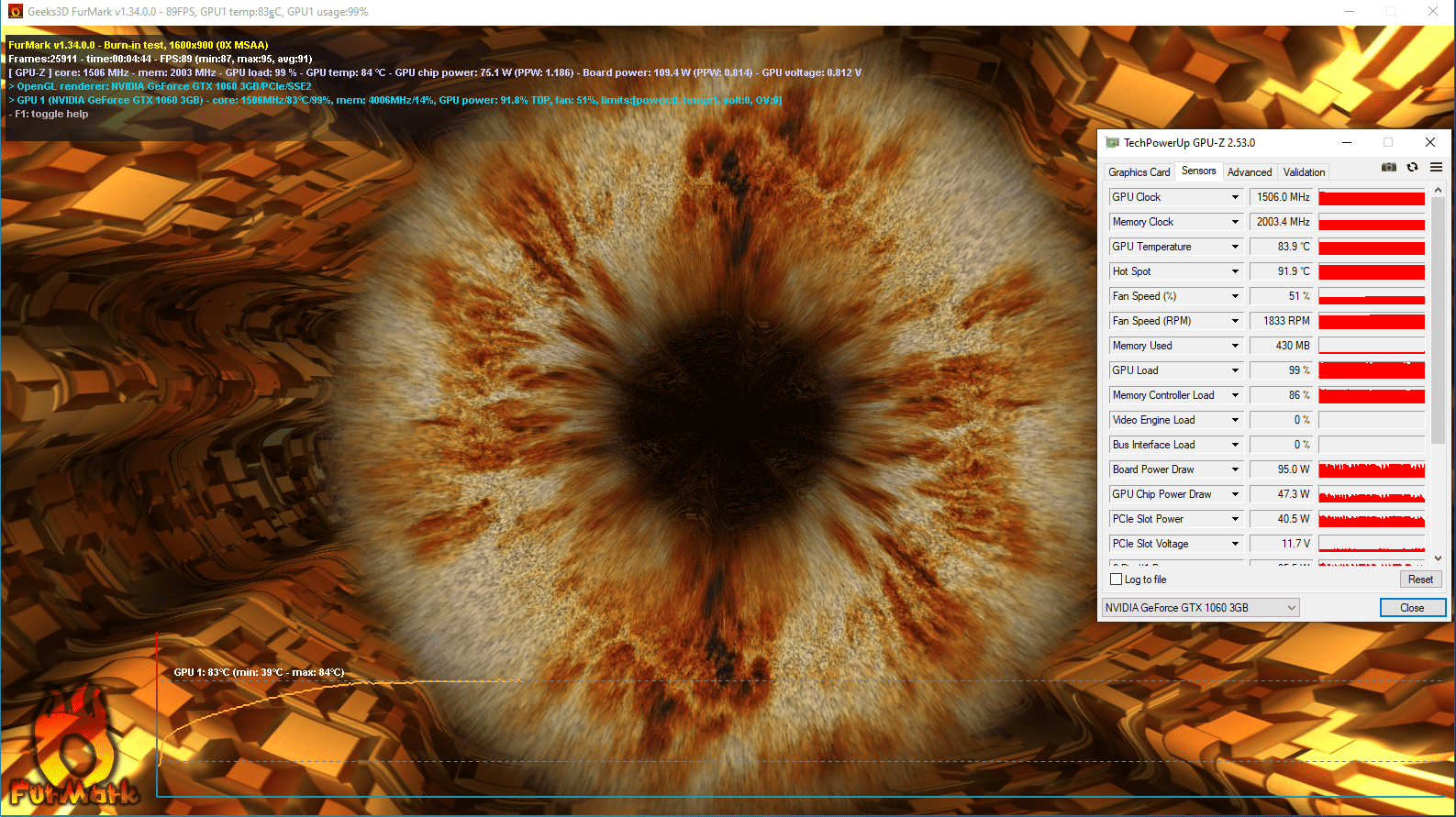Click the GPU-Z screenshot camera icon
This screenshot has height=817, width=1456.
click(1389, 167)
